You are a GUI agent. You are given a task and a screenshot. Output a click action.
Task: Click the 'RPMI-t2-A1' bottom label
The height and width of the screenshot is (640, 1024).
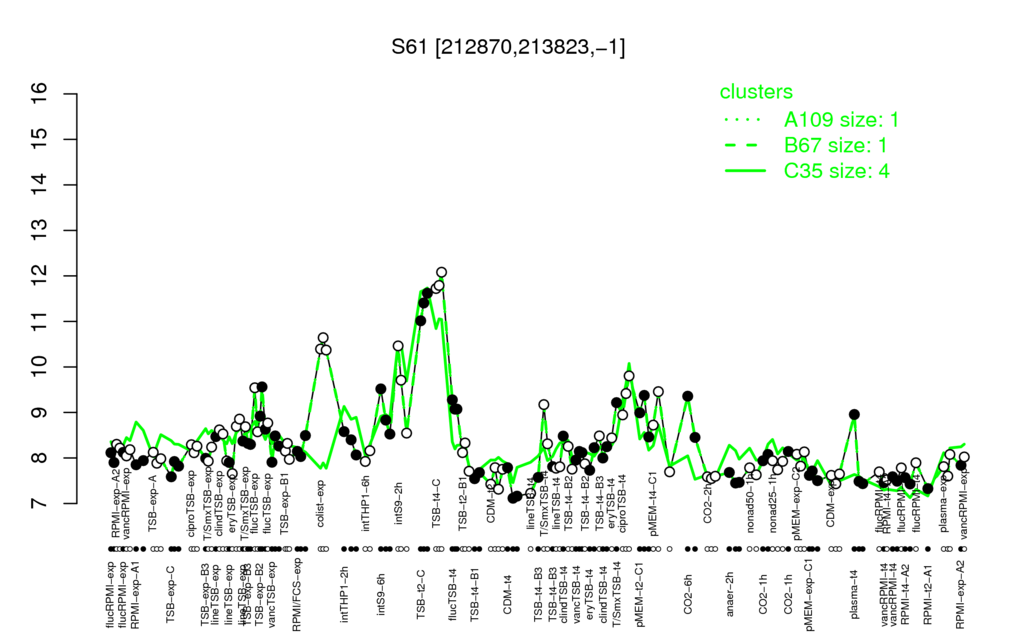[x=927, y=594]
